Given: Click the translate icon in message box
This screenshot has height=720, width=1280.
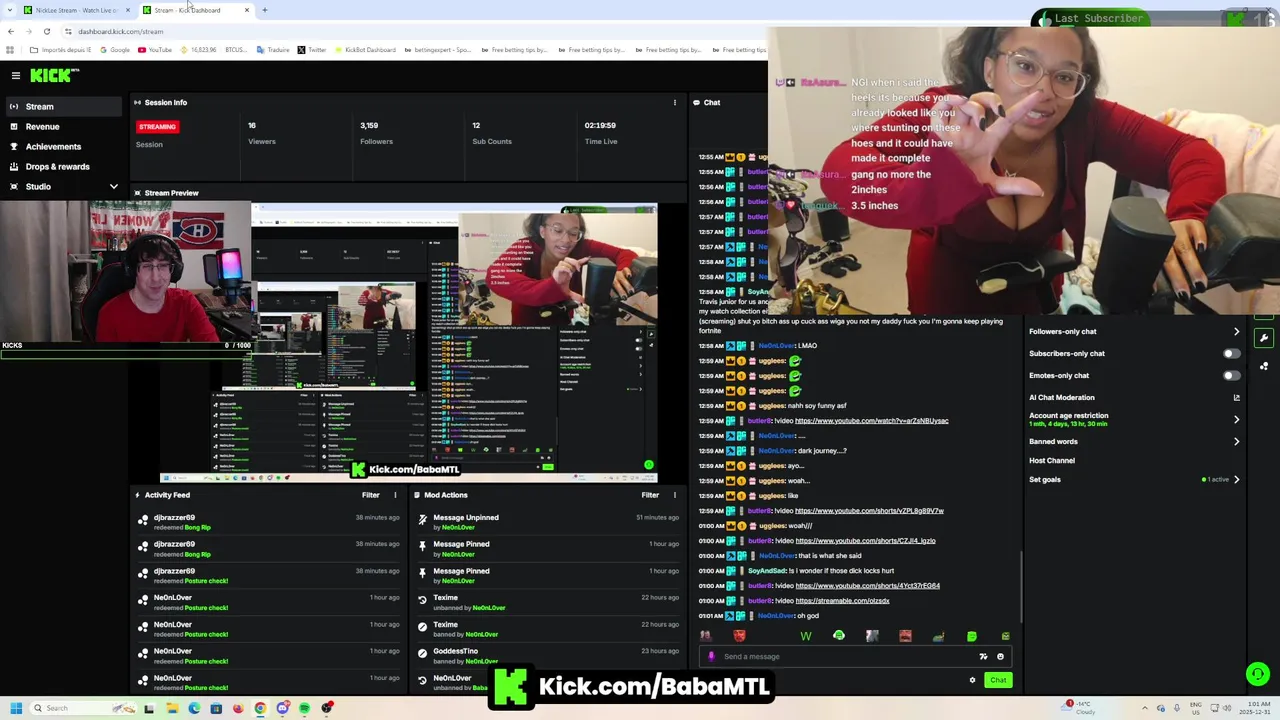Looking at the screenshot, I should [983, 657].
